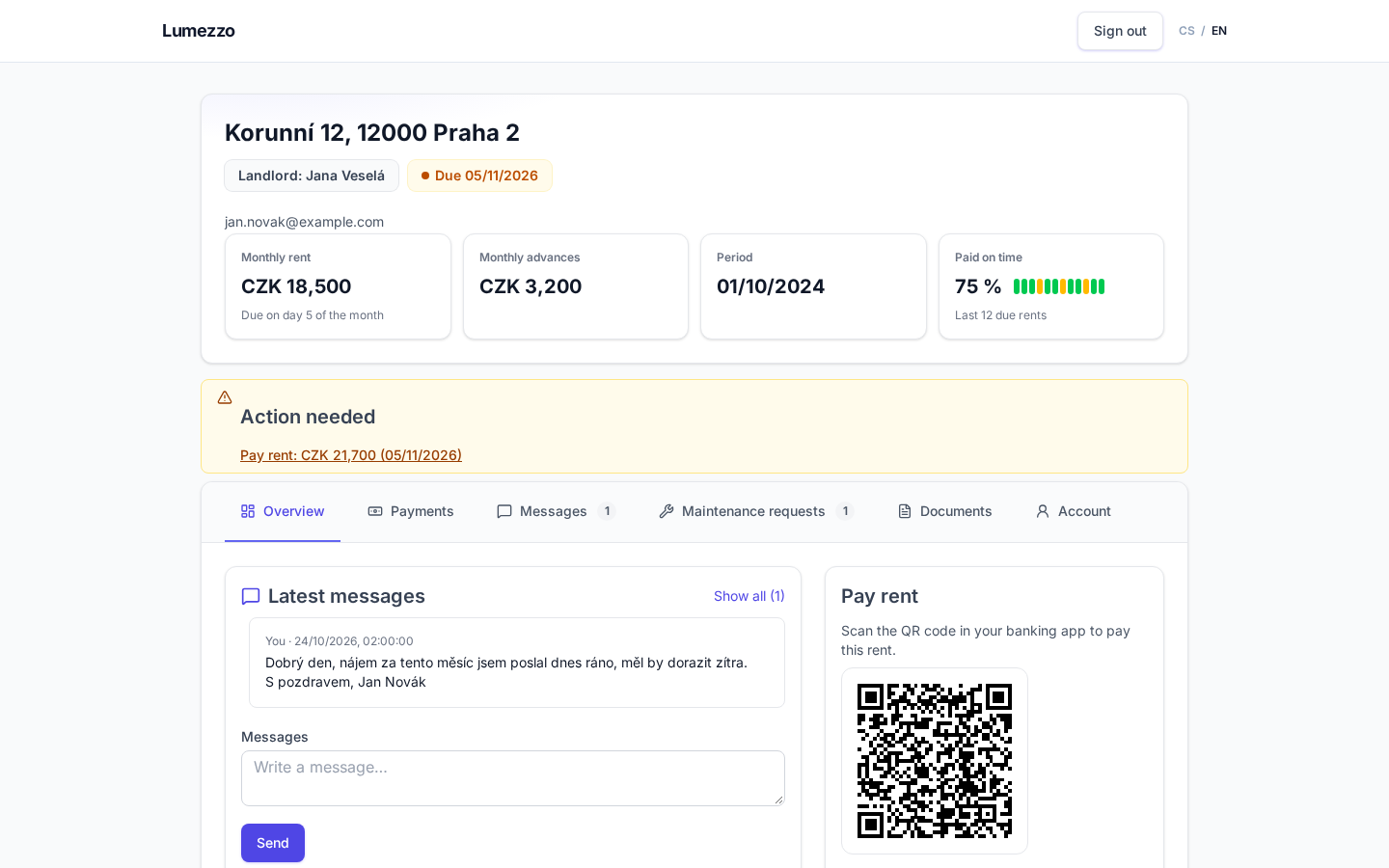Click the Sign out button
The height and width of the screenshot is (868, 1389).
[1120, 31]
